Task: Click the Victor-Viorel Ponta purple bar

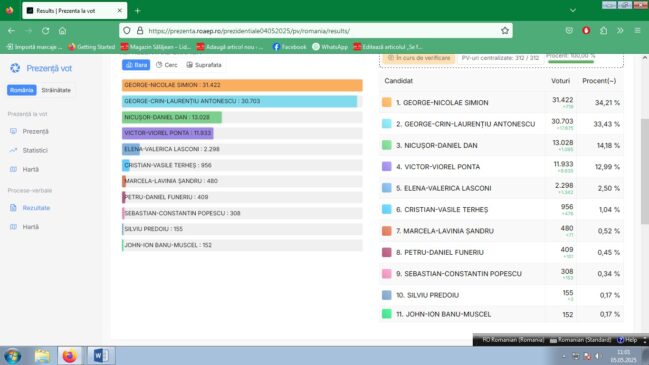Action: [x=168, y=133]
